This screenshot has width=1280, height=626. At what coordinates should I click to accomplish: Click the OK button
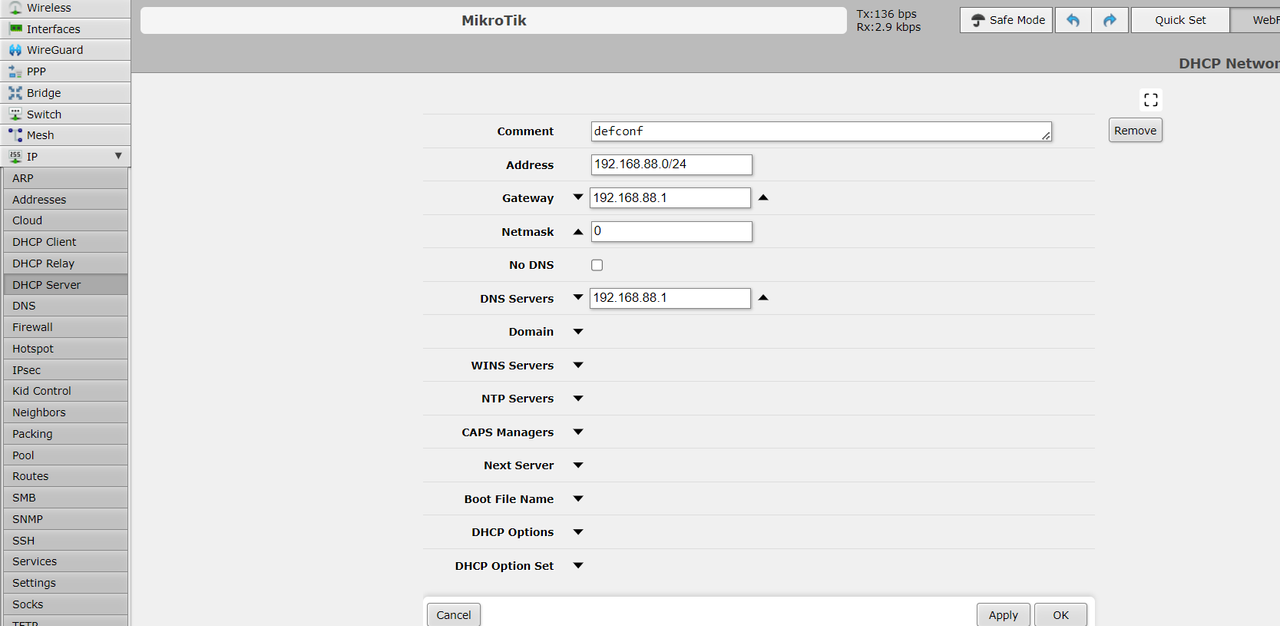tap(1060, 615)
